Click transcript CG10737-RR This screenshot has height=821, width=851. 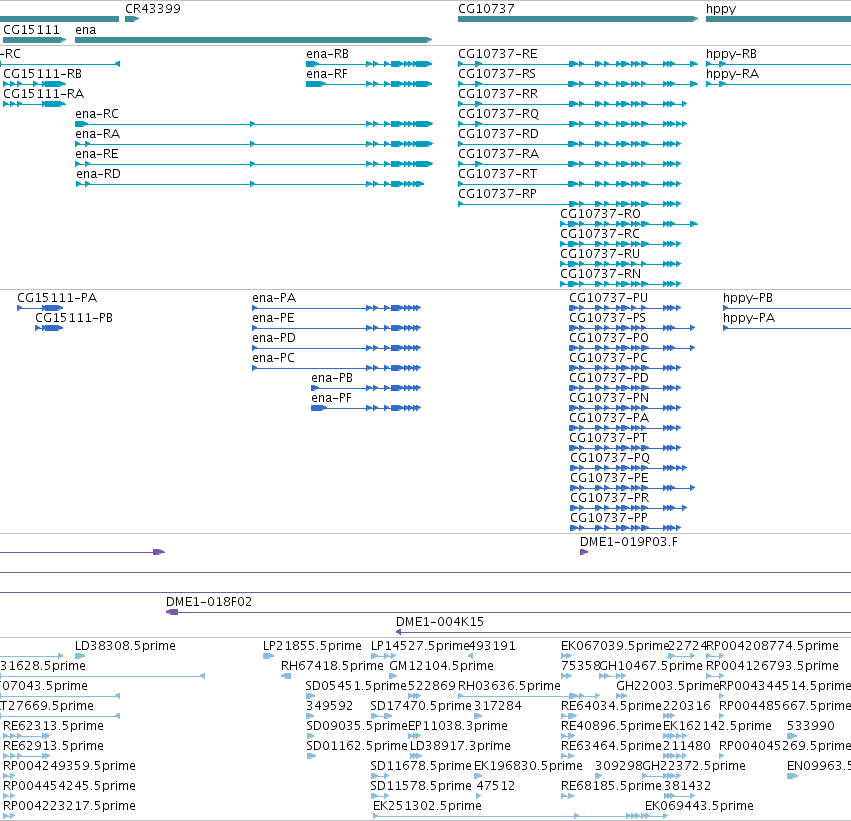pyautogui.click(x=573, y=104)
